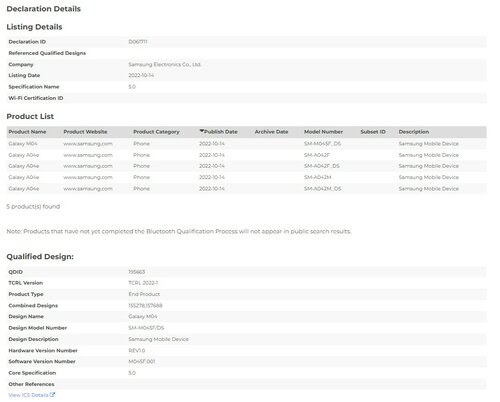Open www.samsung.com link in Galaxy M04 row

pos(88,144)
